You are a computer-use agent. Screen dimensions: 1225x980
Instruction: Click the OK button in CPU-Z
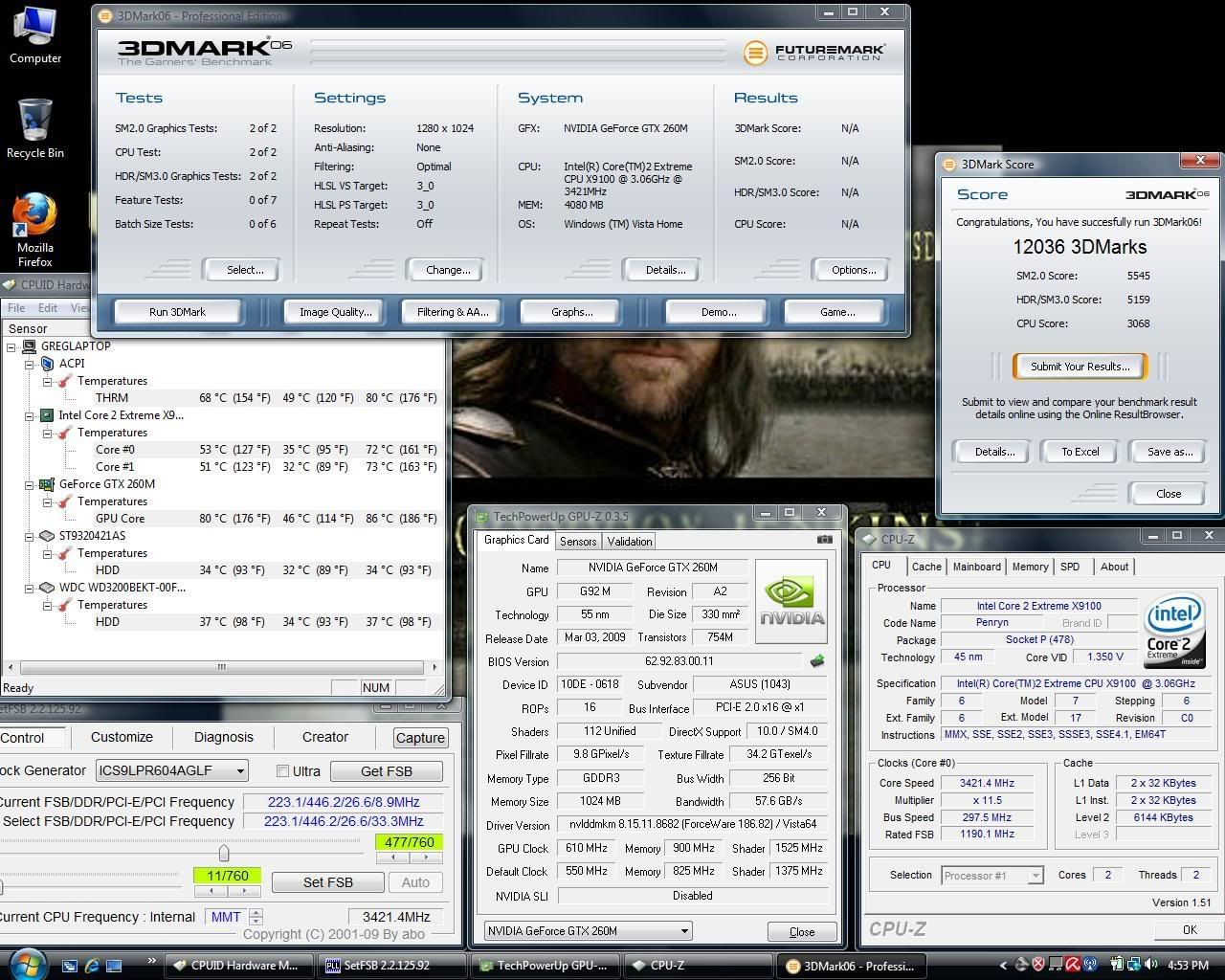pyautogui.click(x=1190, y=929)
